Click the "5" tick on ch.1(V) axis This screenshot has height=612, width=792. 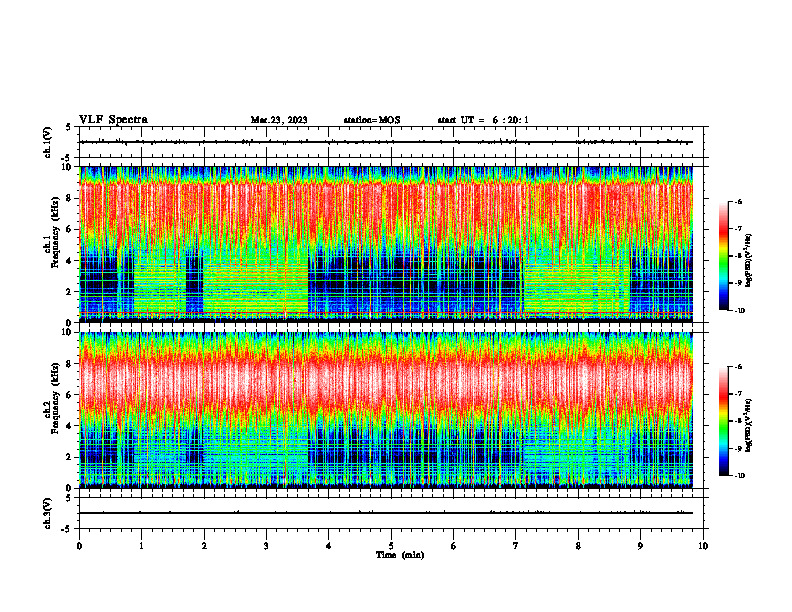click(68, 127)
